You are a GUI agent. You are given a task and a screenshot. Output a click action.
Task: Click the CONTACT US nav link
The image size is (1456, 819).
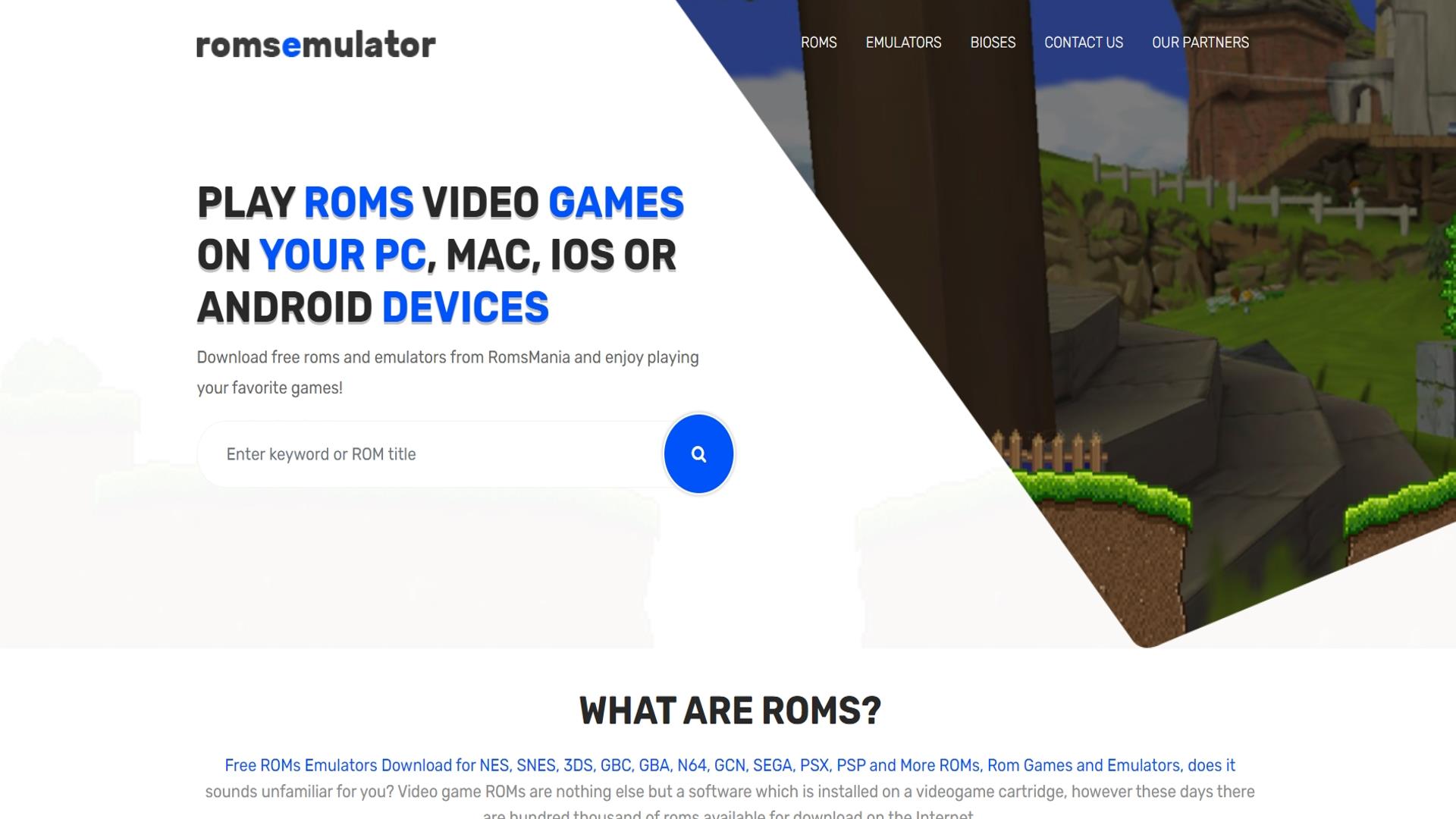pyautogui.click(x=1083, y=42)
